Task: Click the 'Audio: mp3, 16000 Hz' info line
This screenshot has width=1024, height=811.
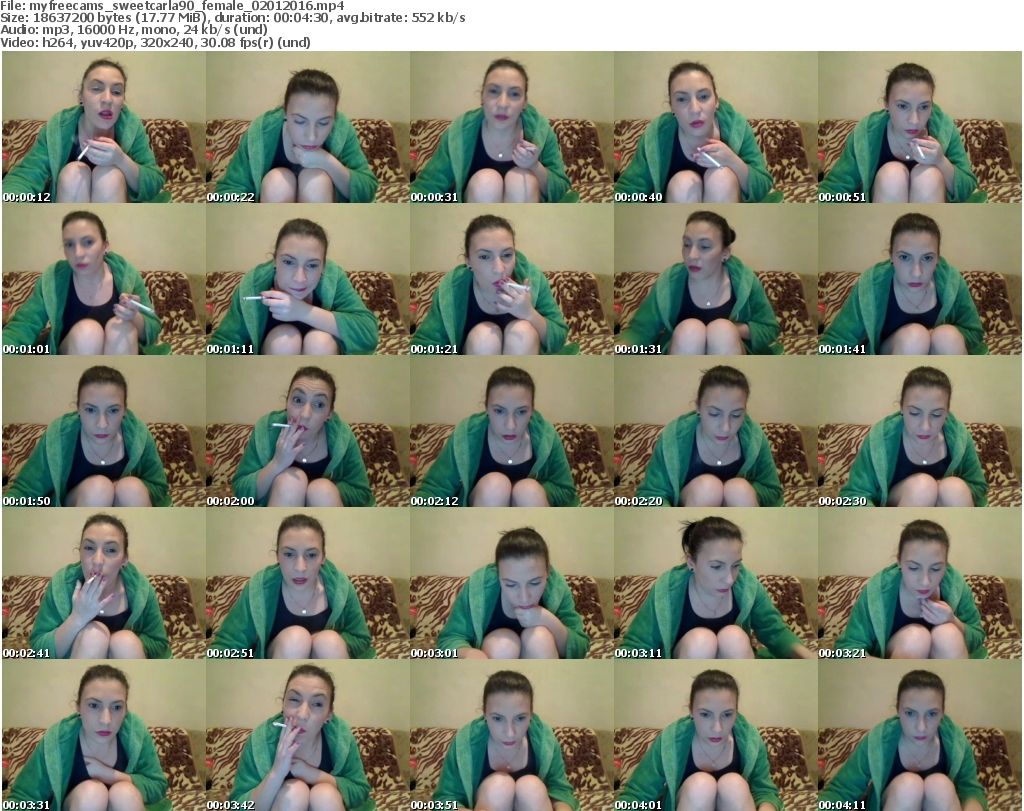Action: pyautogui.click(x=134, y=30)
